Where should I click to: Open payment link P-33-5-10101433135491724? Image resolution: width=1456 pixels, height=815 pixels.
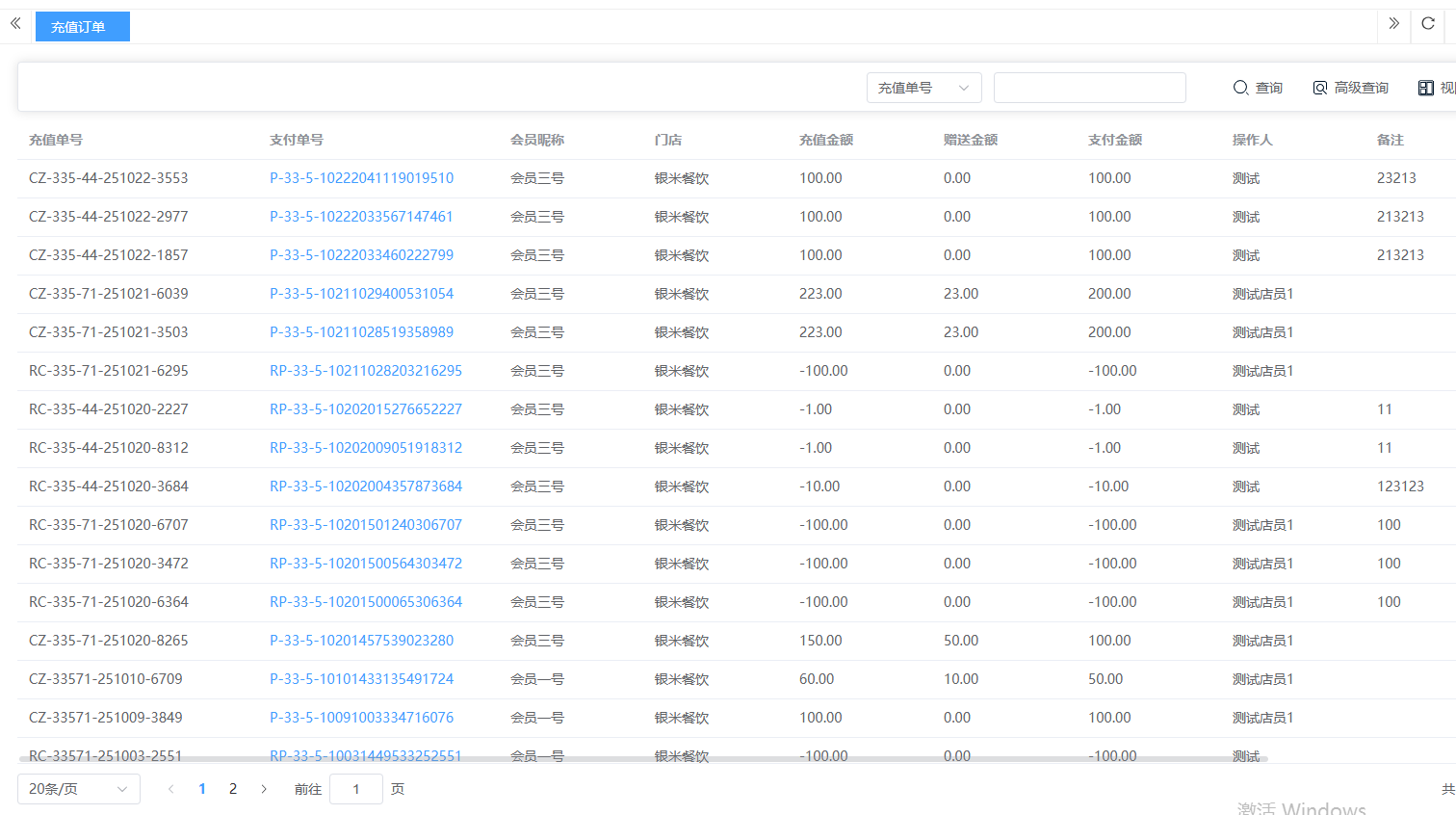pos(361,679)
